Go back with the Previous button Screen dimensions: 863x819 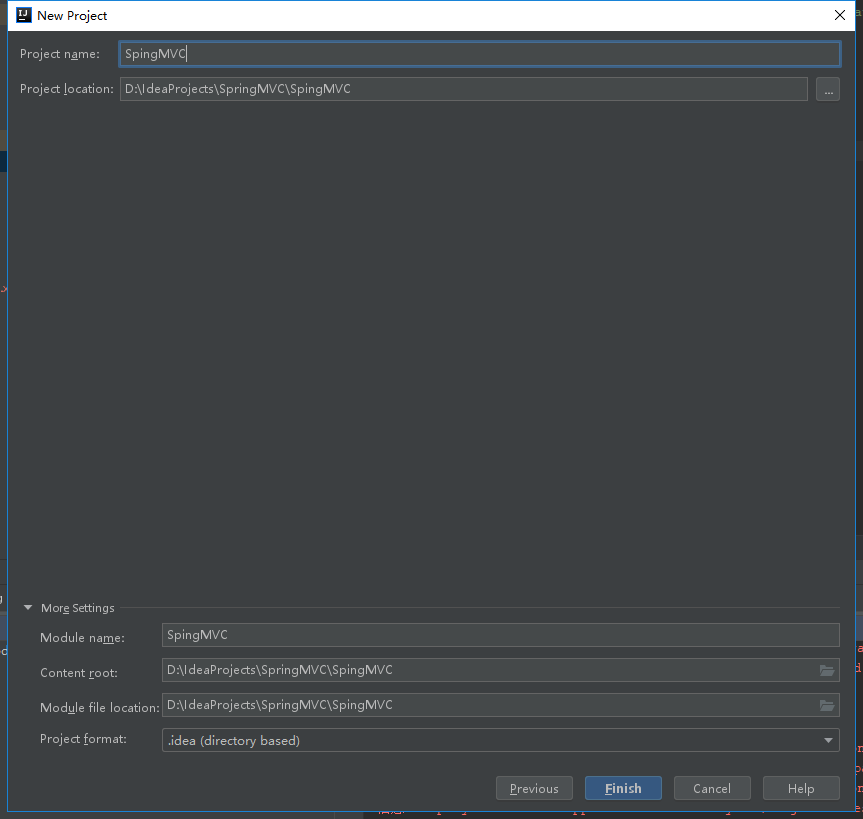[x=534, y=788]
